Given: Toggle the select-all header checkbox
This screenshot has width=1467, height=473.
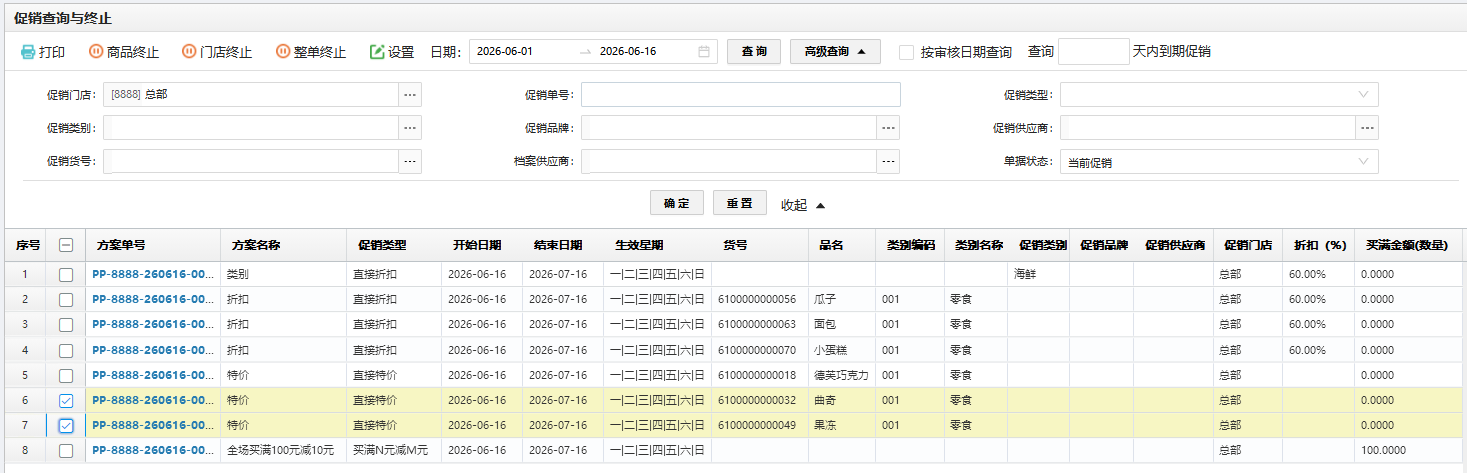Looking at the screenshot, I should (x=66, y=245).
